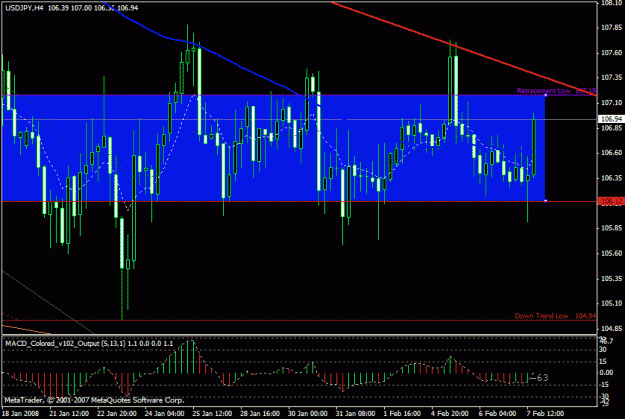Click the '25 Jan 12:00' time label
Viewport: 625px width, 419px height.
(212, 413)
